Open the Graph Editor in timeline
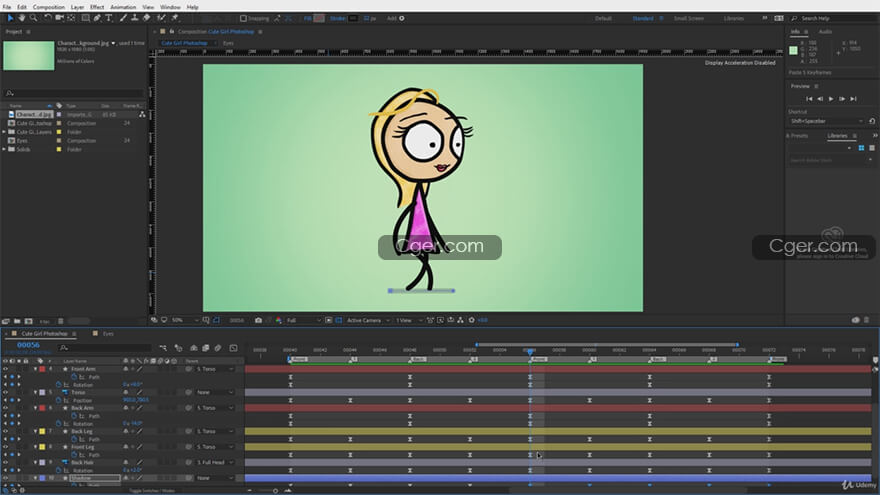Viewport: 880px width, 495px height. (233, 348)
